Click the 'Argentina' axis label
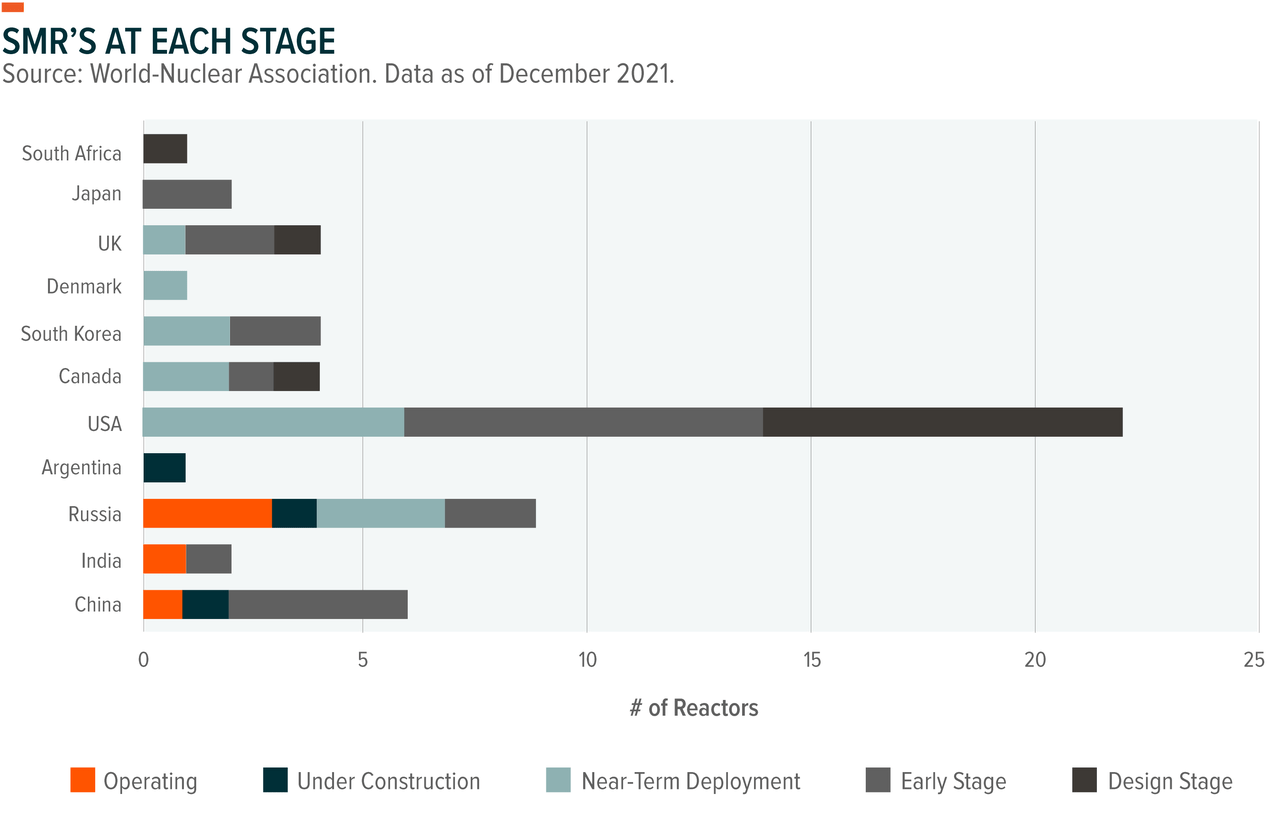This screenshot has height=817, width=1280. tap(82, 468)
